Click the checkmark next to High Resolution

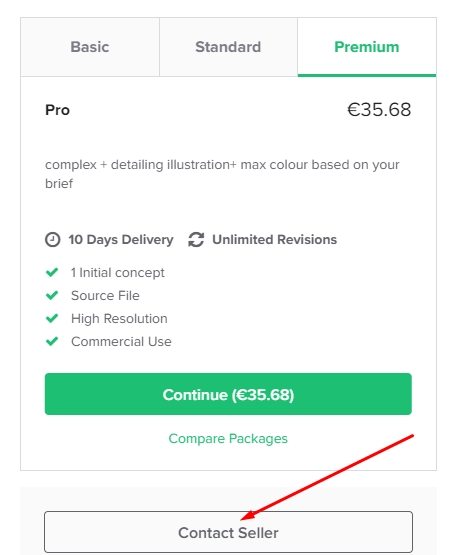tap(52, 318)
